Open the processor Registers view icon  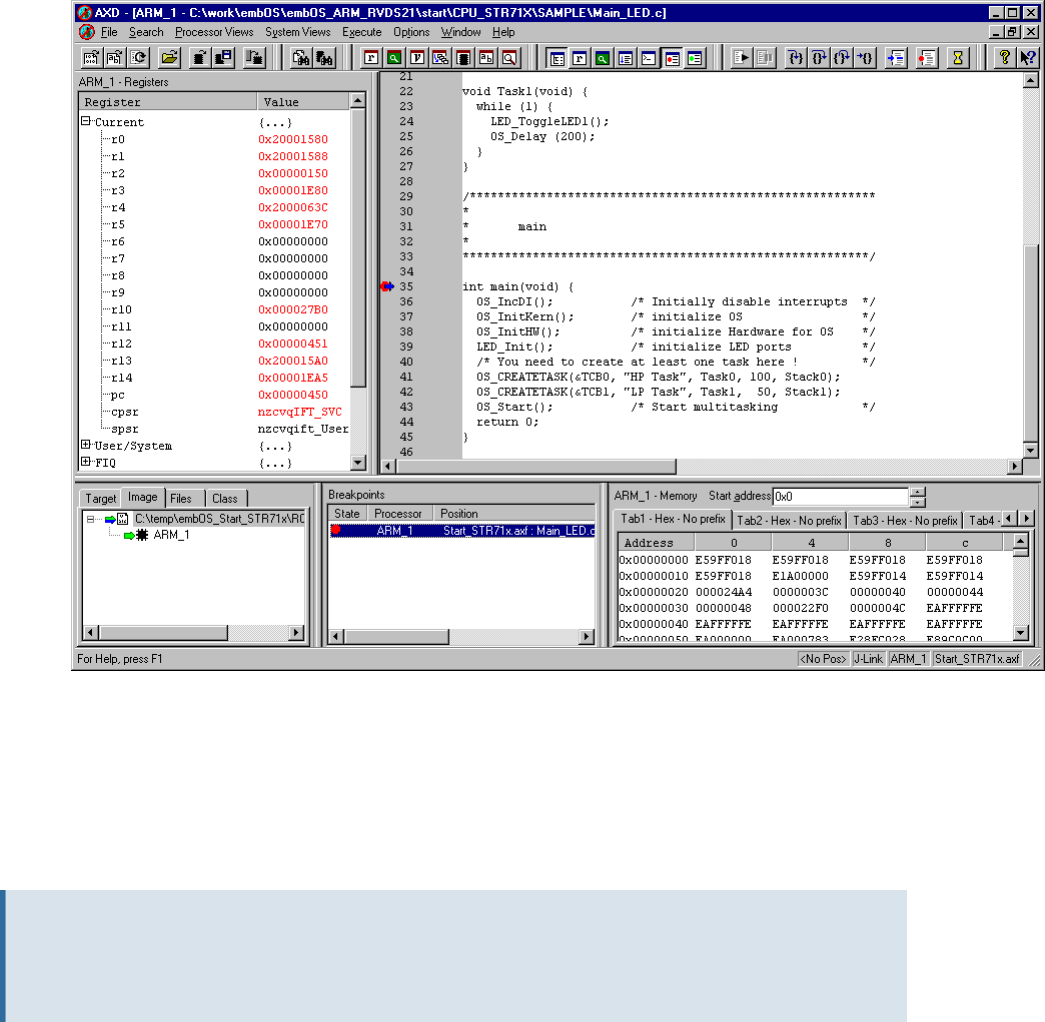pos(370,57)
